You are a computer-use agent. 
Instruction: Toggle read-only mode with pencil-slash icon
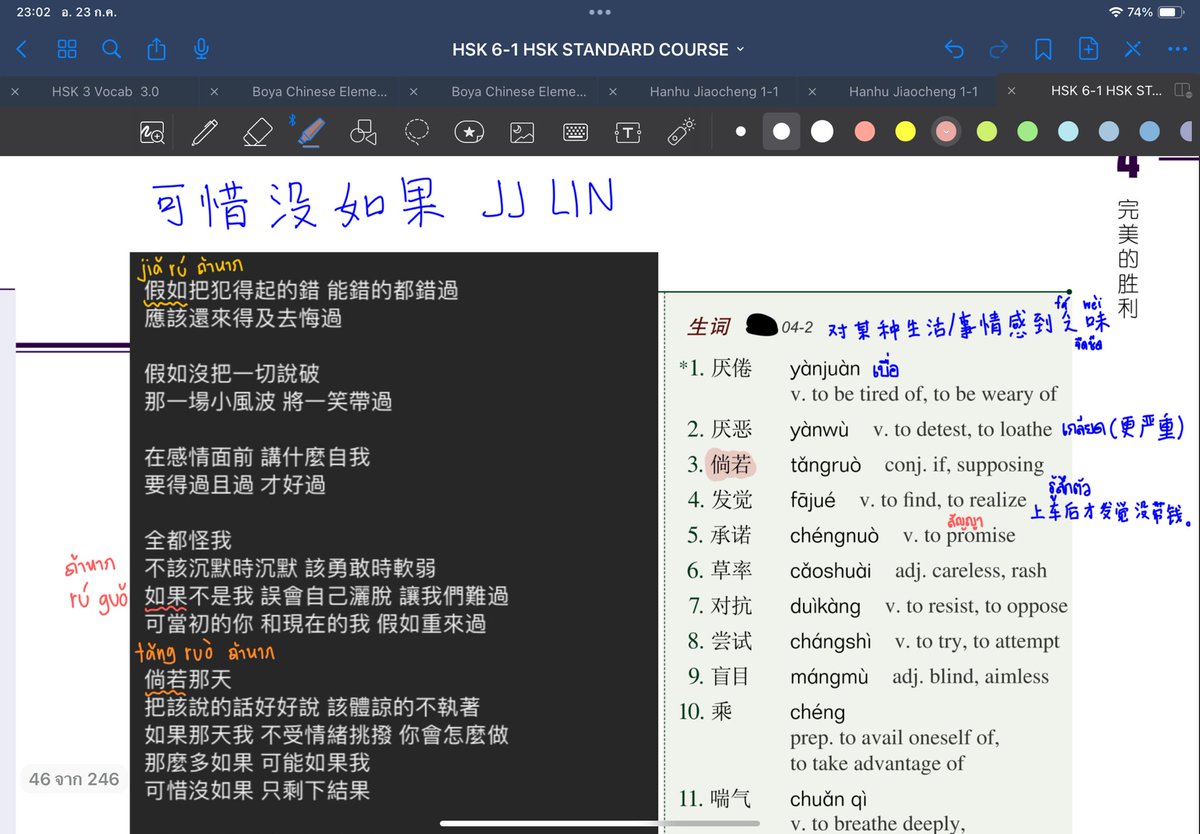tap(1133, 49)
